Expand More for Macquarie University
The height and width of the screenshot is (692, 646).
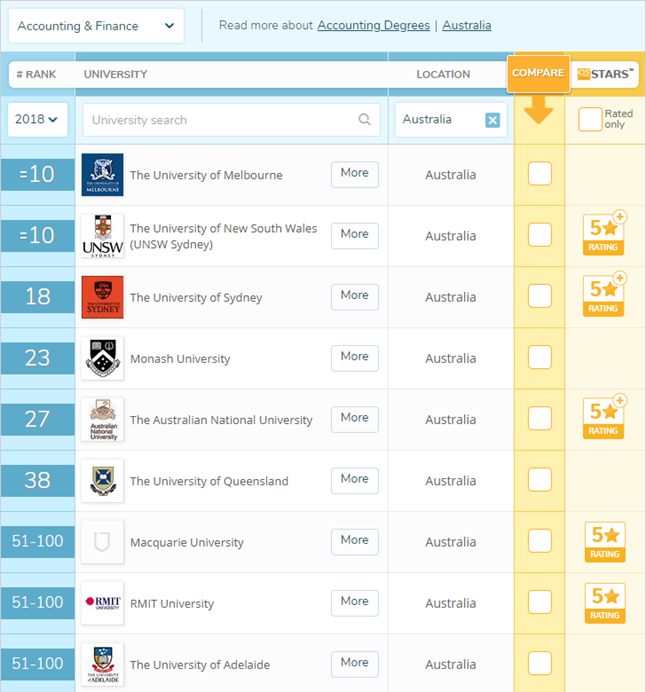[x=355, y=541]
